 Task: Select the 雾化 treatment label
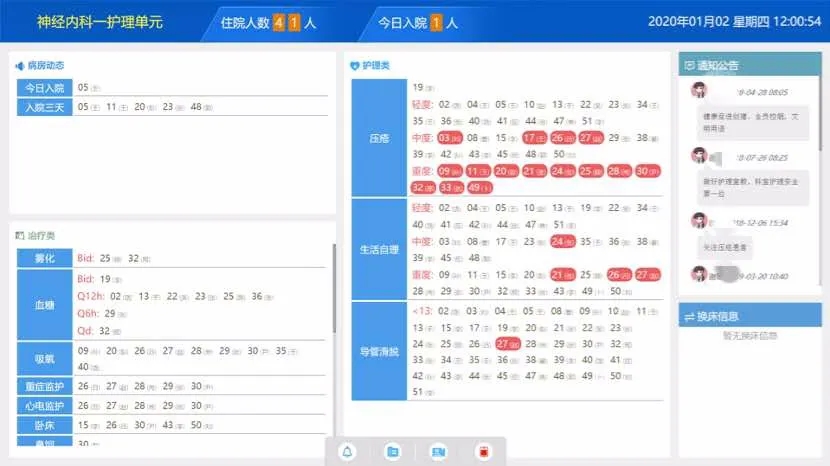[44, 258]
